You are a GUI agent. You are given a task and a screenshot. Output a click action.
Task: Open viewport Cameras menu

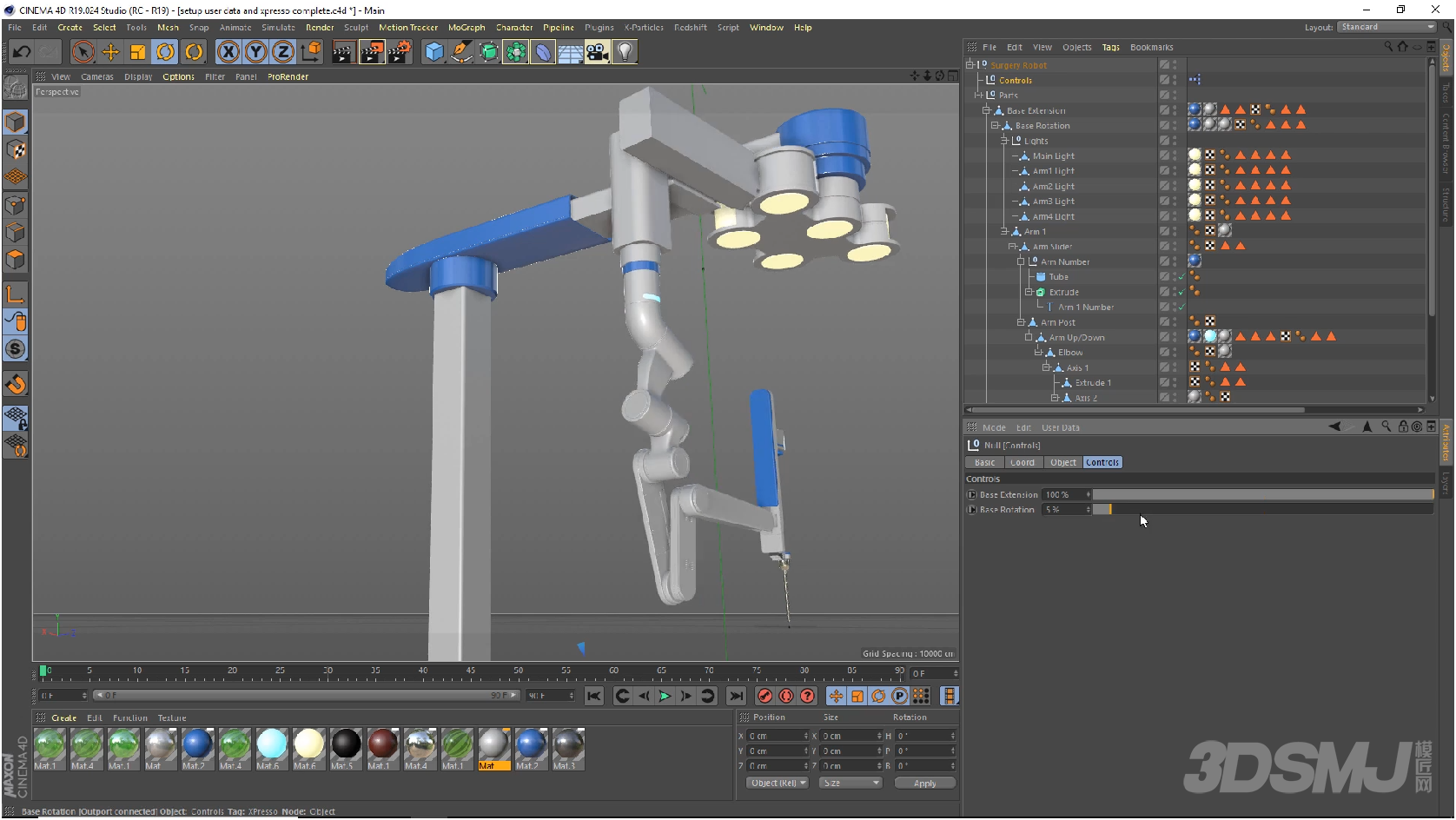97,77
